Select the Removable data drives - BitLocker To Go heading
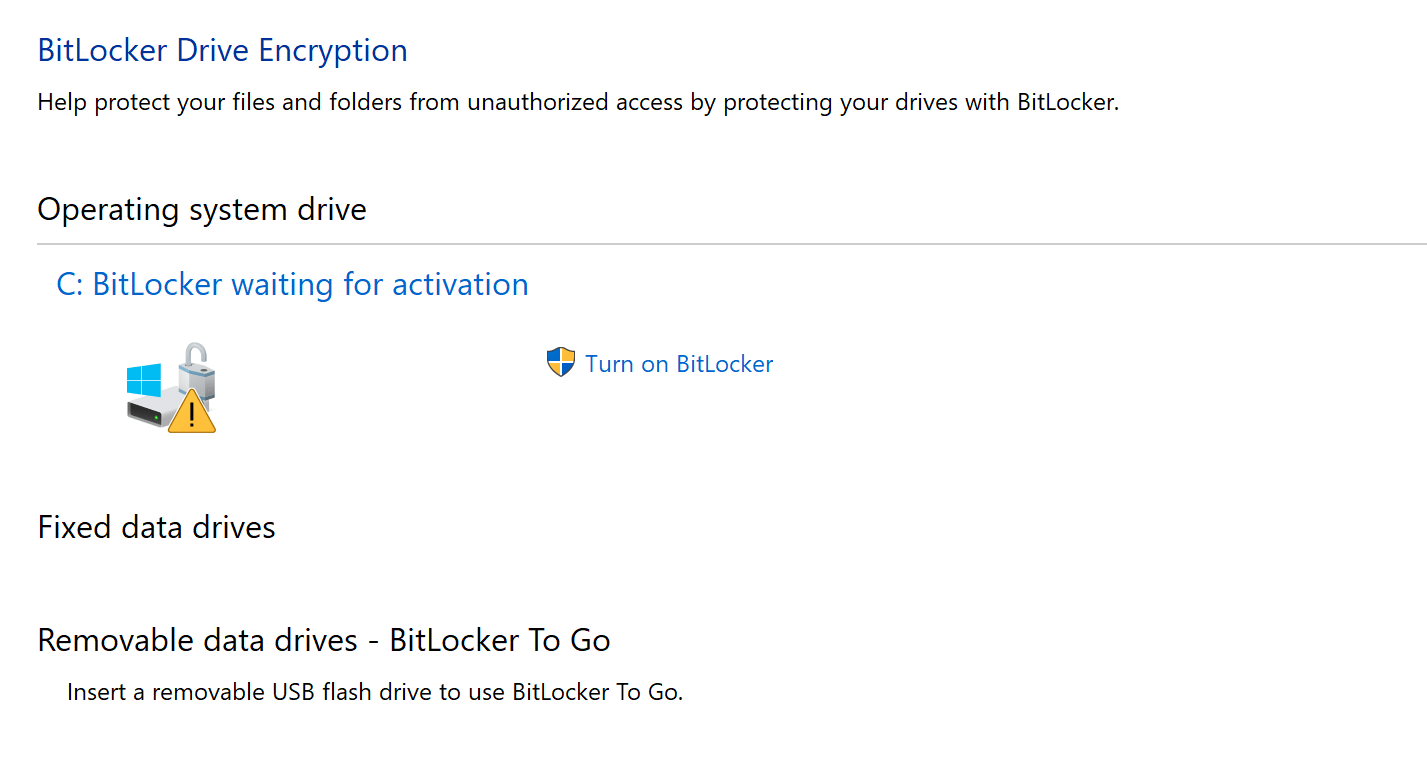Screen dimensions: 1427x767 323,640
